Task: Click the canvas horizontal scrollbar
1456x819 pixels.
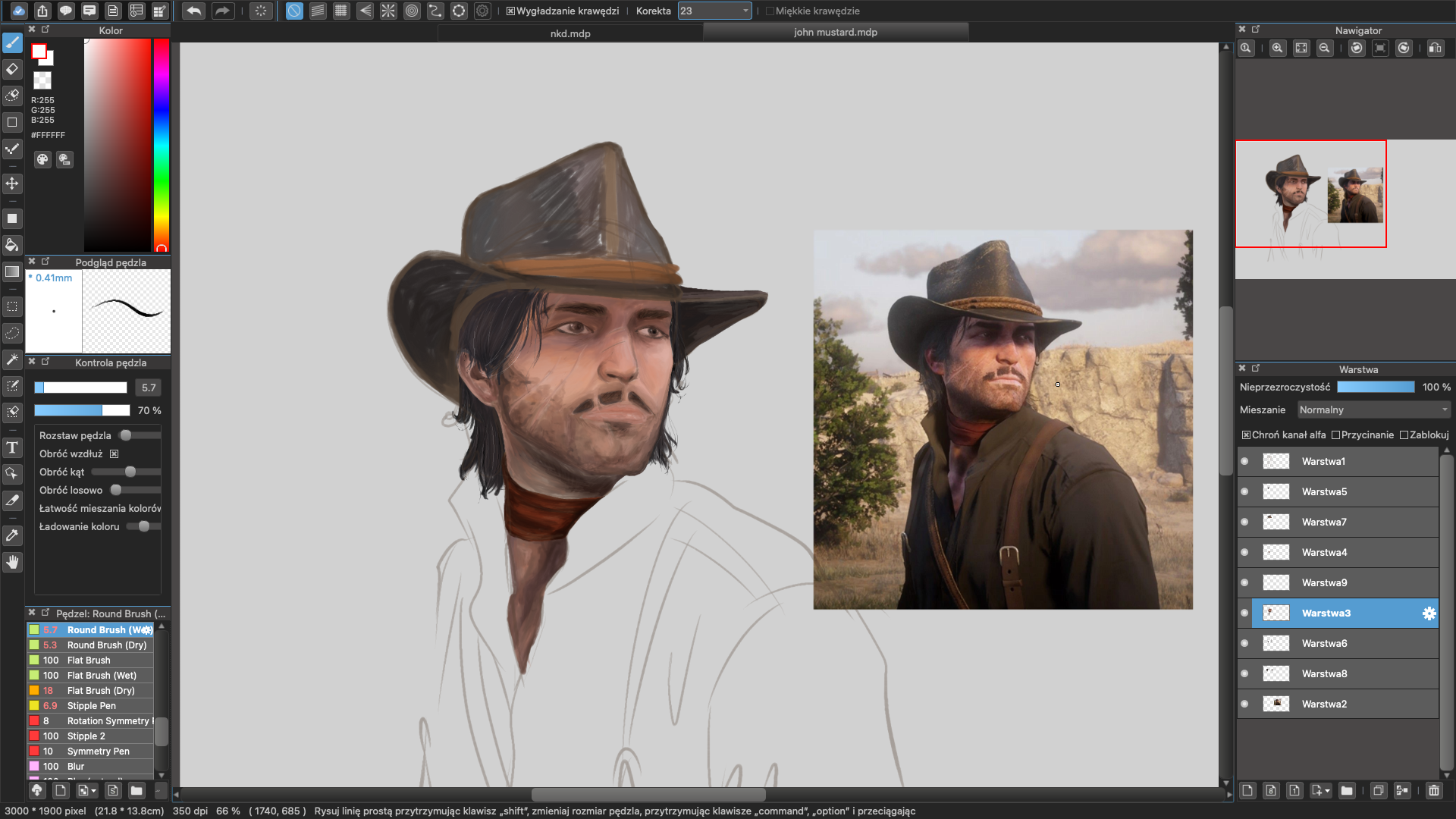Action: coord(648,795)
